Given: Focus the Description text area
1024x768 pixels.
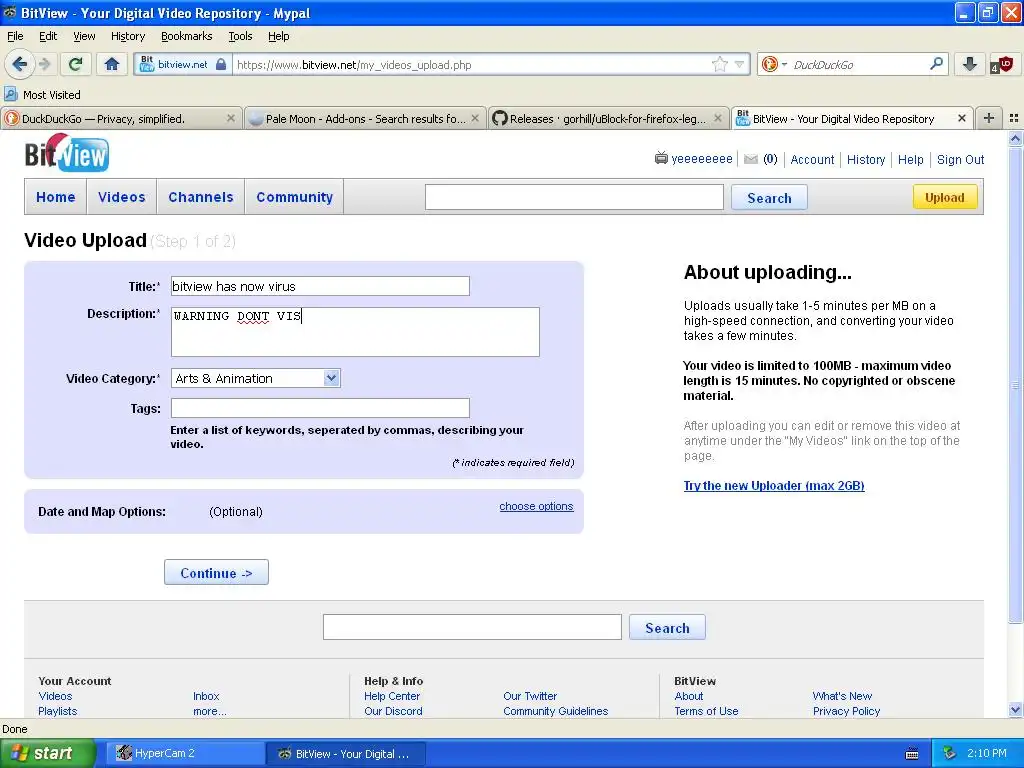Looking at the screenshot, I should tap(355, 332).
